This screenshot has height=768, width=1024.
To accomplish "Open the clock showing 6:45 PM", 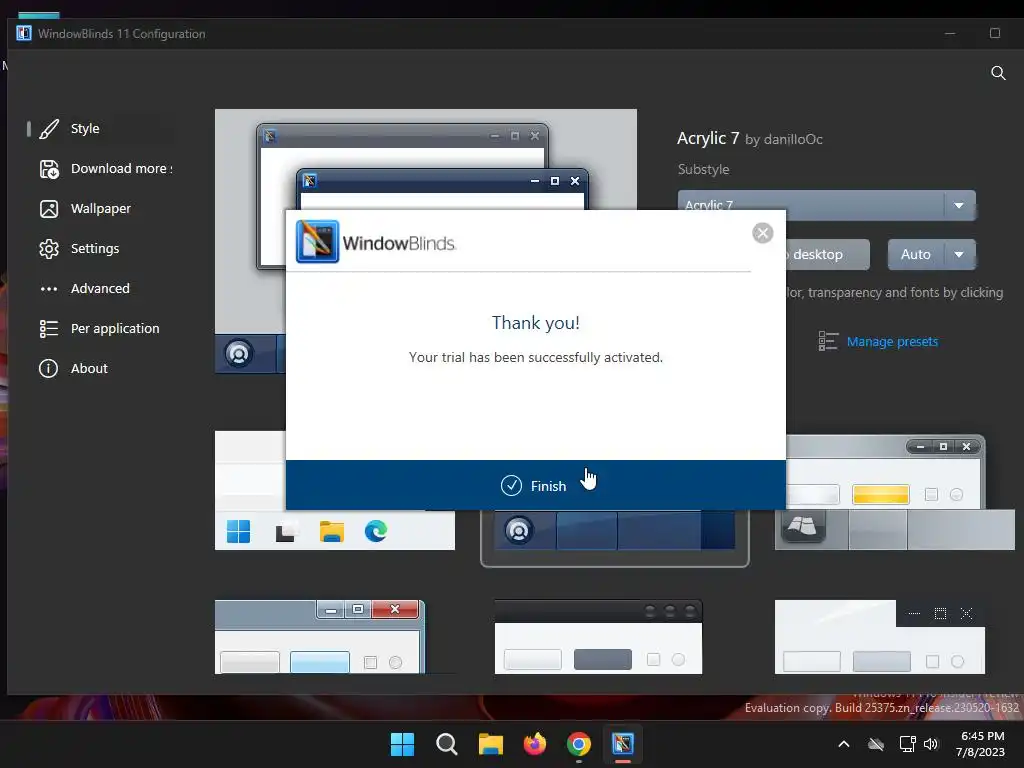I will coord(982,744).
